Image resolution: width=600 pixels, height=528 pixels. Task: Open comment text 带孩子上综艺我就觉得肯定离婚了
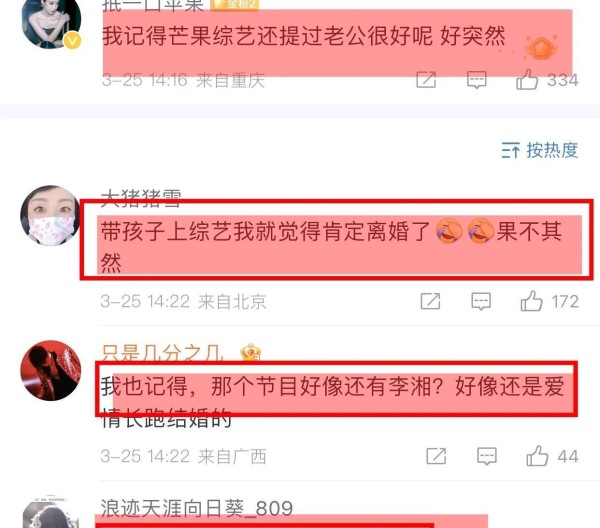[265, 231]
